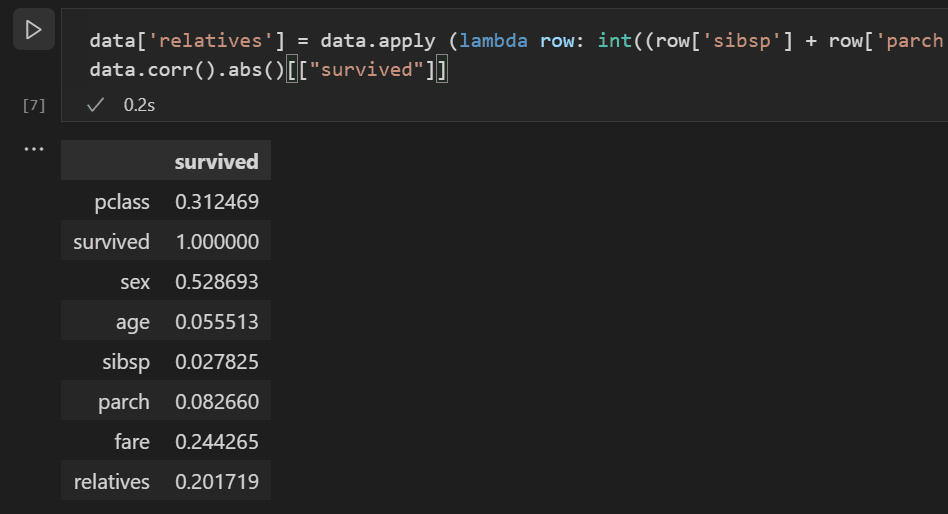Click the 1.000000 correlation value
Viewport: 948px width, 514px height.
216,242
